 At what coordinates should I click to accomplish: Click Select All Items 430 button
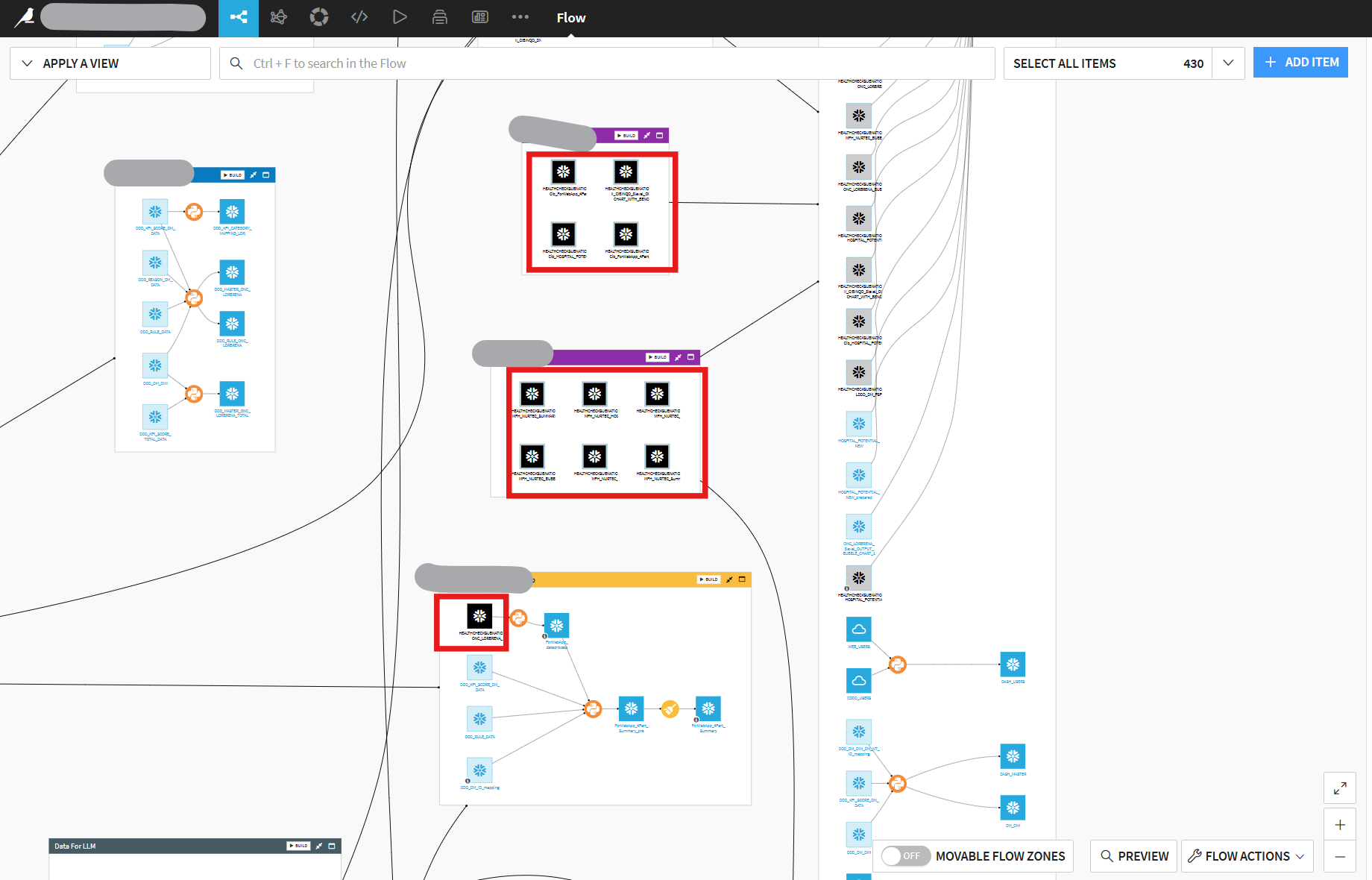click(1108, 63)
